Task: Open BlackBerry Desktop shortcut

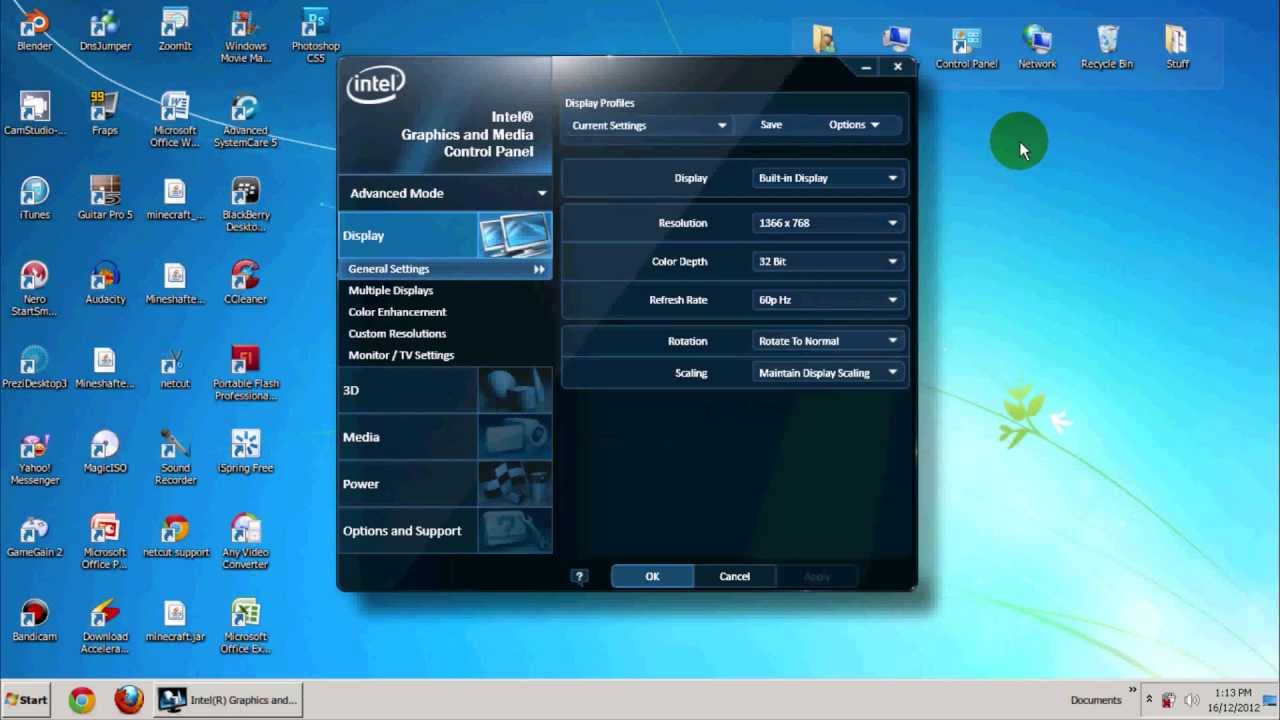Action: pyautogui.click(x=246, y=204)
